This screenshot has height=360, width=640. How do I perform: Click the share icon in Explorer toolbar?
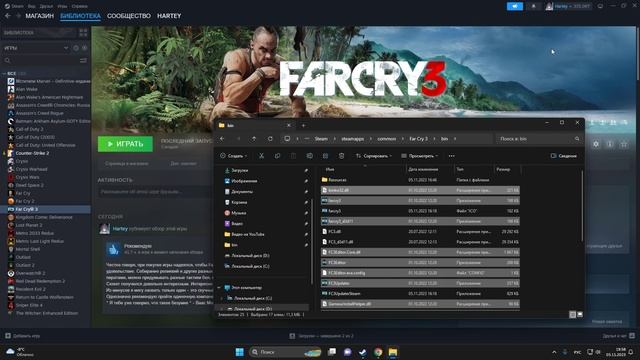(x=325, y=156)
